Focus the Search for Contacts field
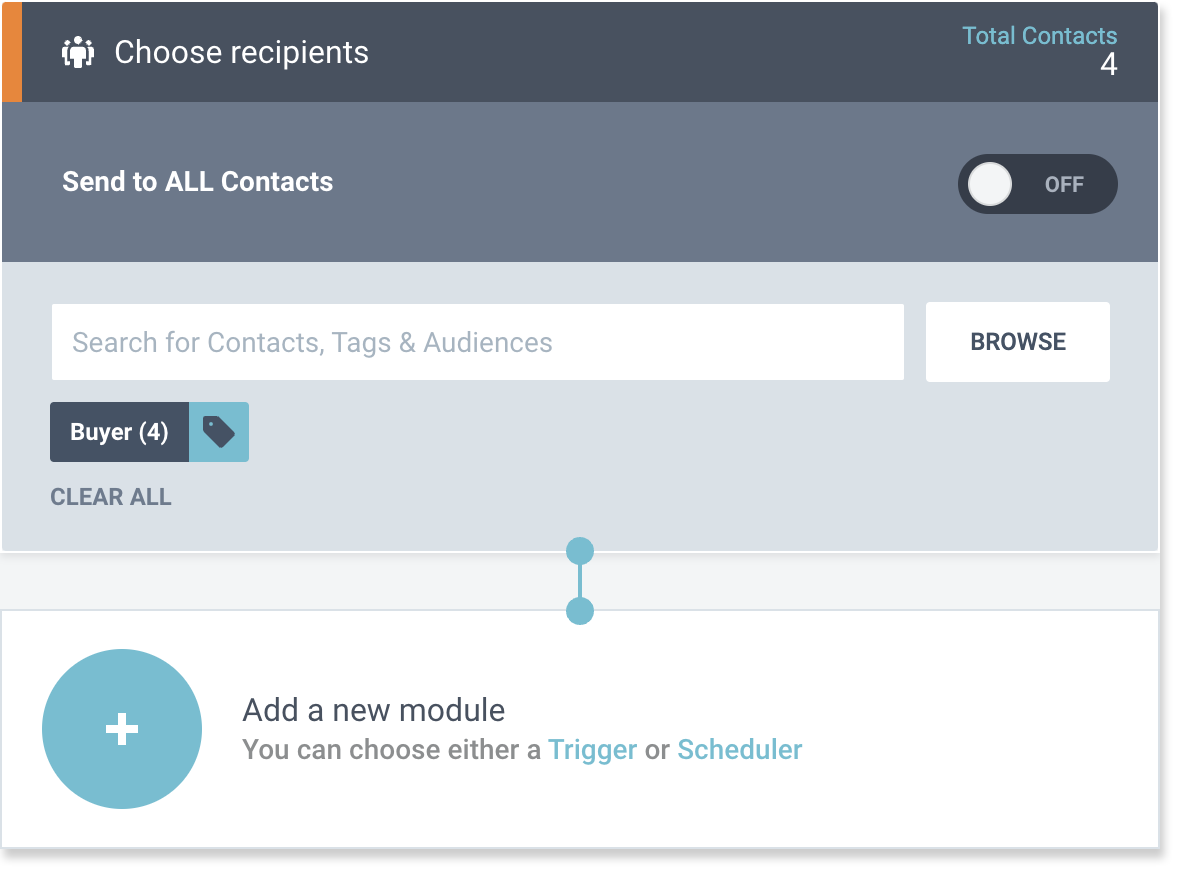 coord(478,342)
